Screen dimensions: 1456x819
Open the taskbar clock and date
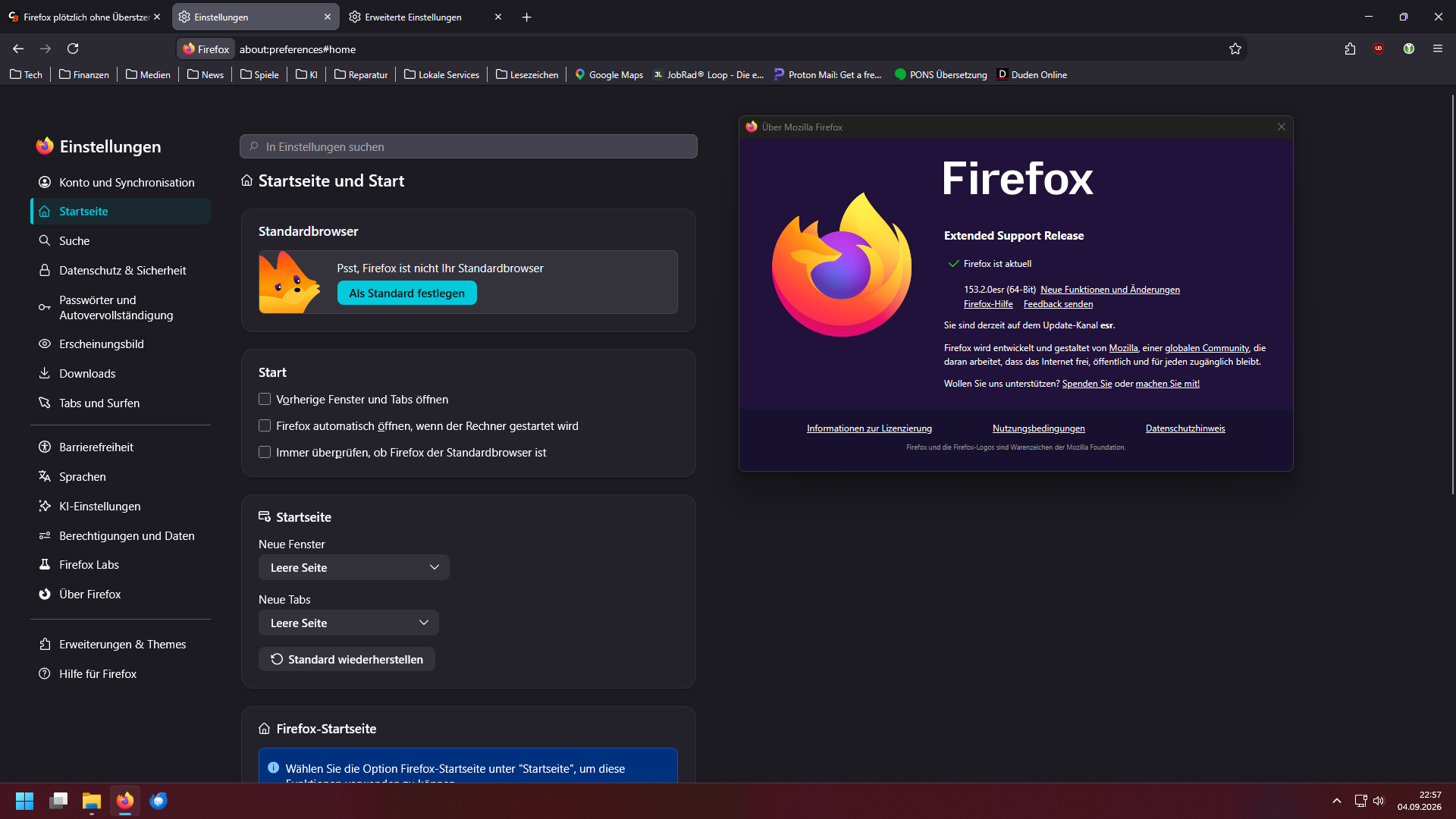[1420, 801]
